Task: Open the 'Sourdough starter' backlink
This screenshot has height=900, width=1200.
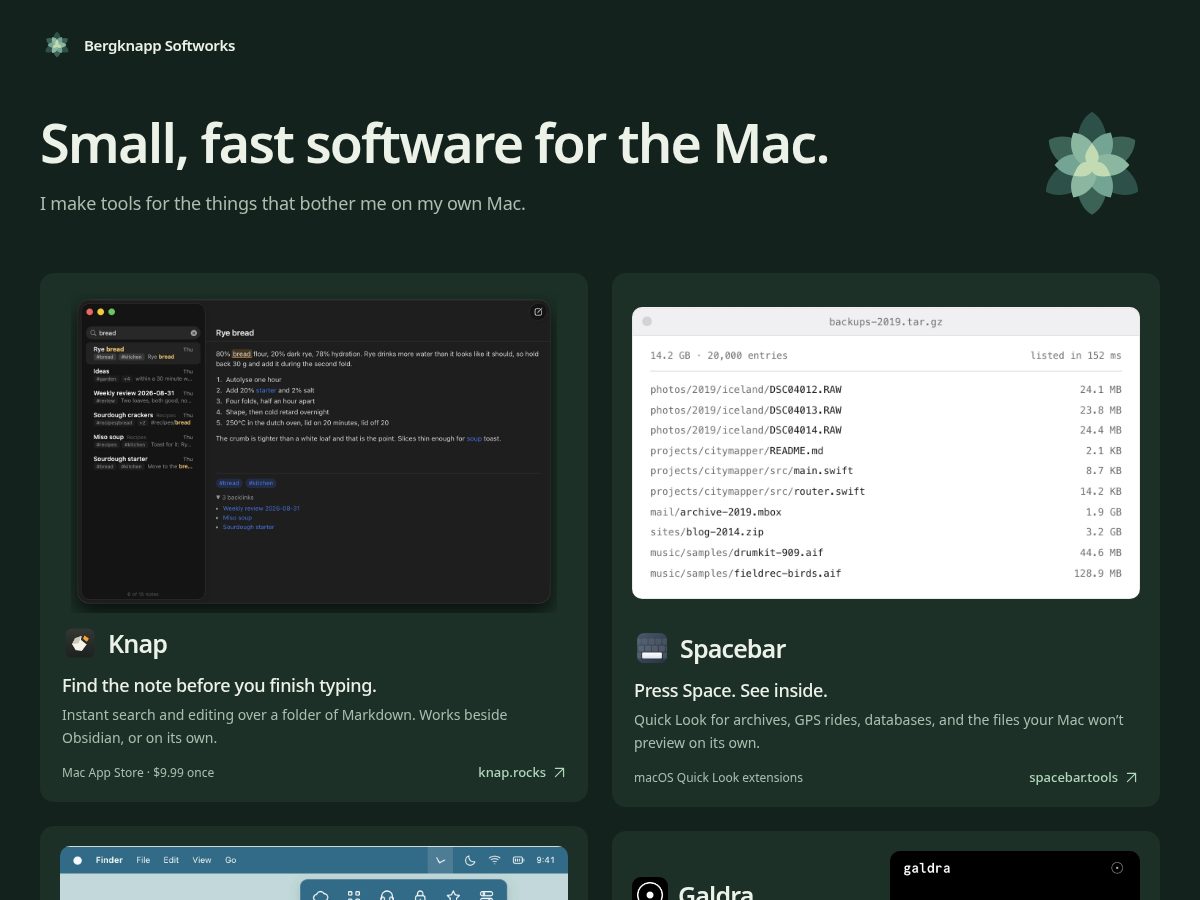Action: [x=248, y=527]
